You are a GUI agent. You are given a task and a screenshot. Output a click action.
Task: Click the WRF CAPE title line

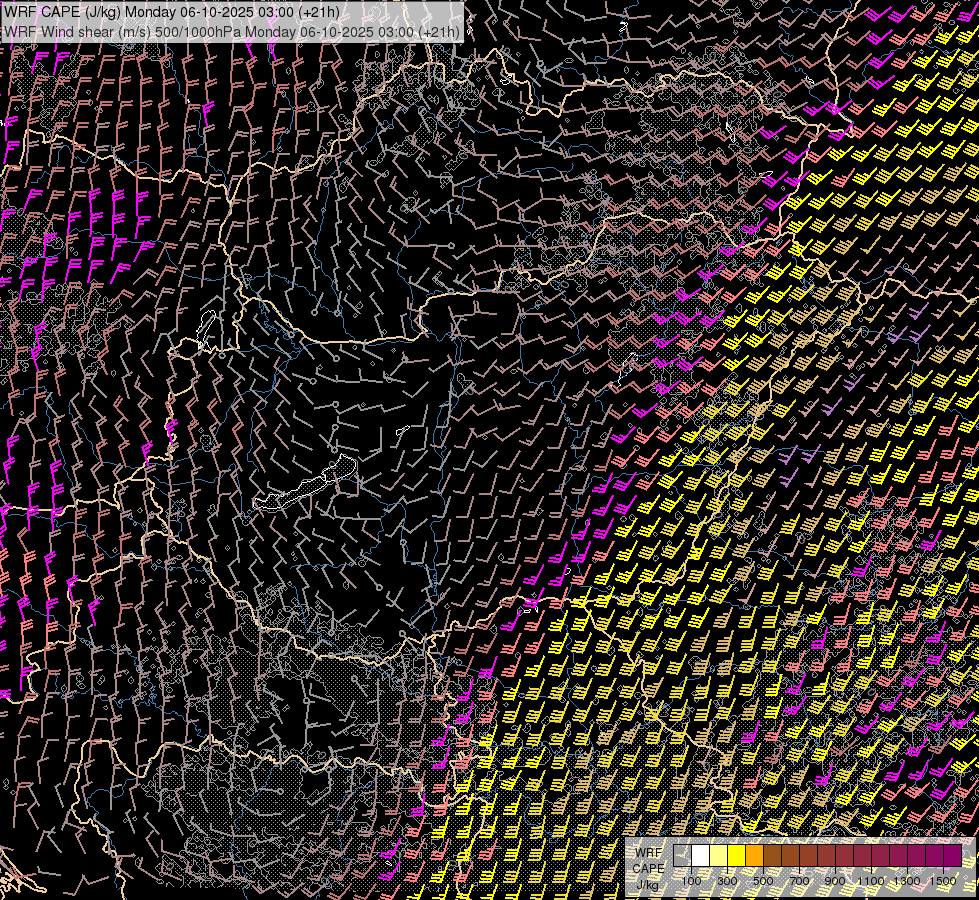172,12
